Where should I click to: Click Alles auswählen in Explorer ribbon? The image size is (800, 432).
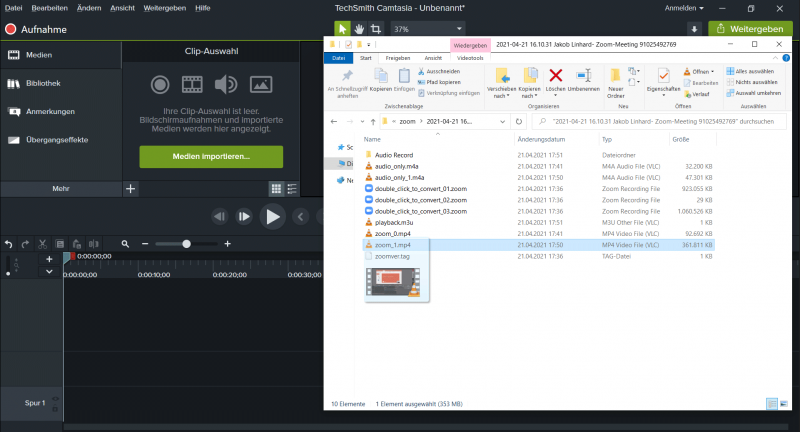pos(751,71)
